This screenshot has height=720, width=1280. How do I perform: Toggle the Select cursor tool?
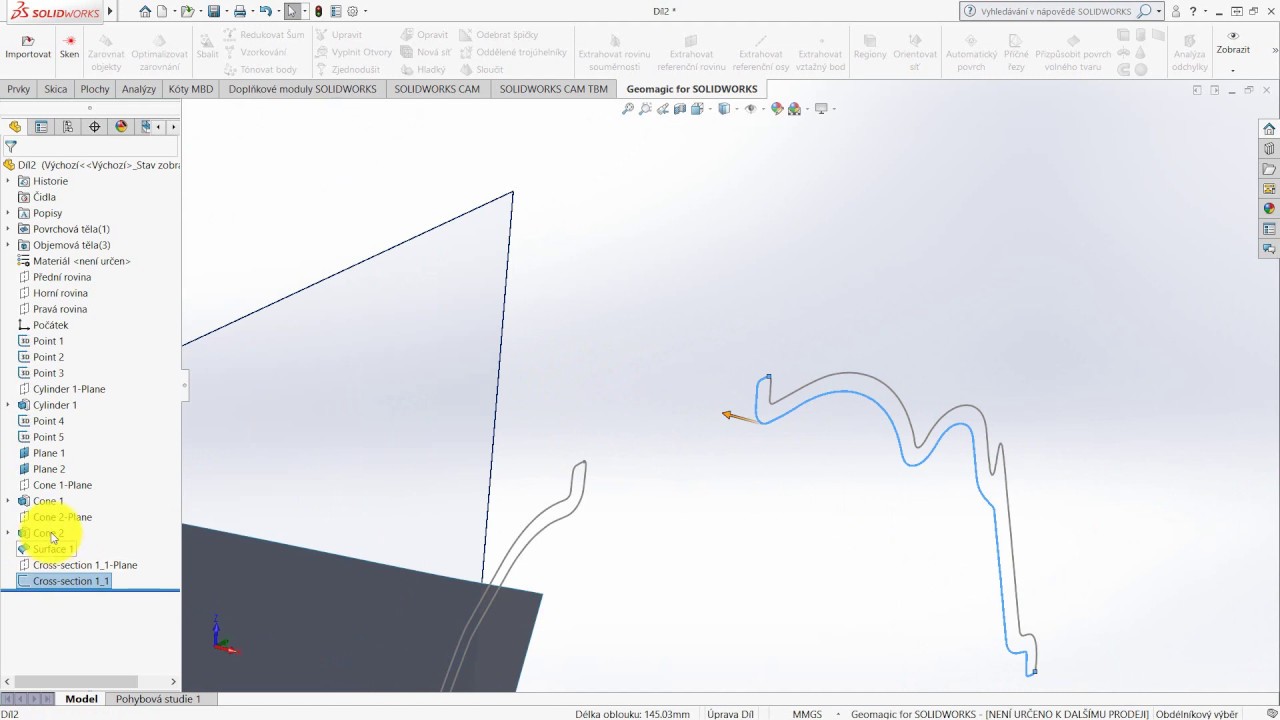(x=291, y=12)
